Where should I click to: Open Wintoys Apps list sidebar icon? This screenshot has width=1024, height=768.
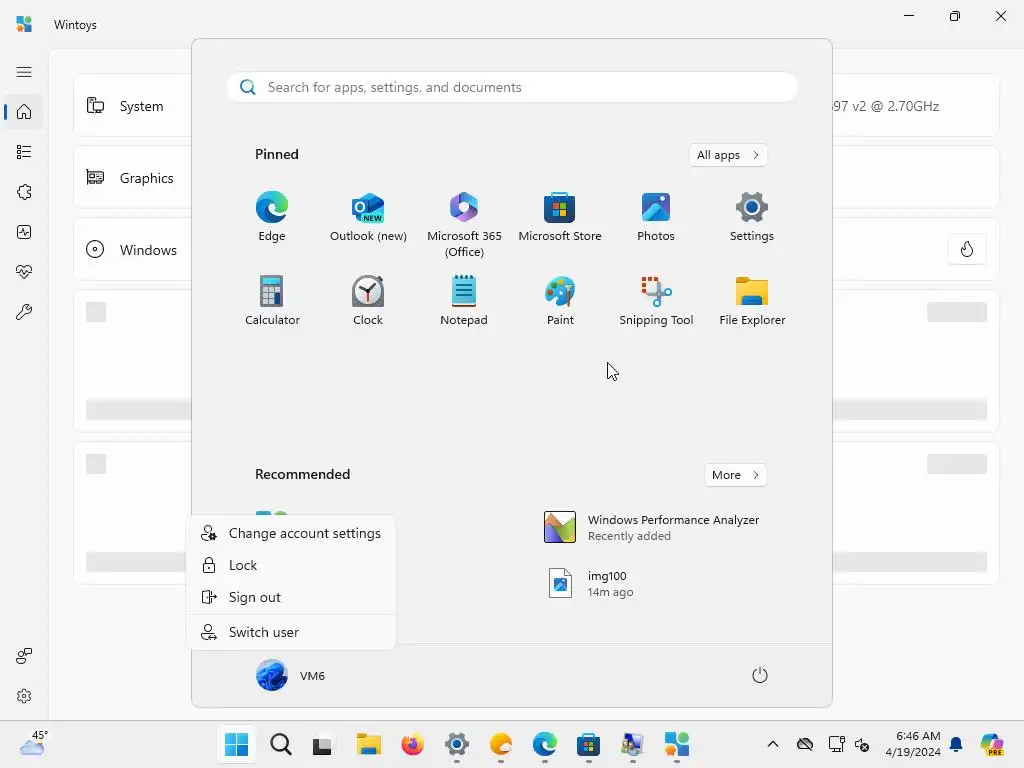tap(24, 152)
